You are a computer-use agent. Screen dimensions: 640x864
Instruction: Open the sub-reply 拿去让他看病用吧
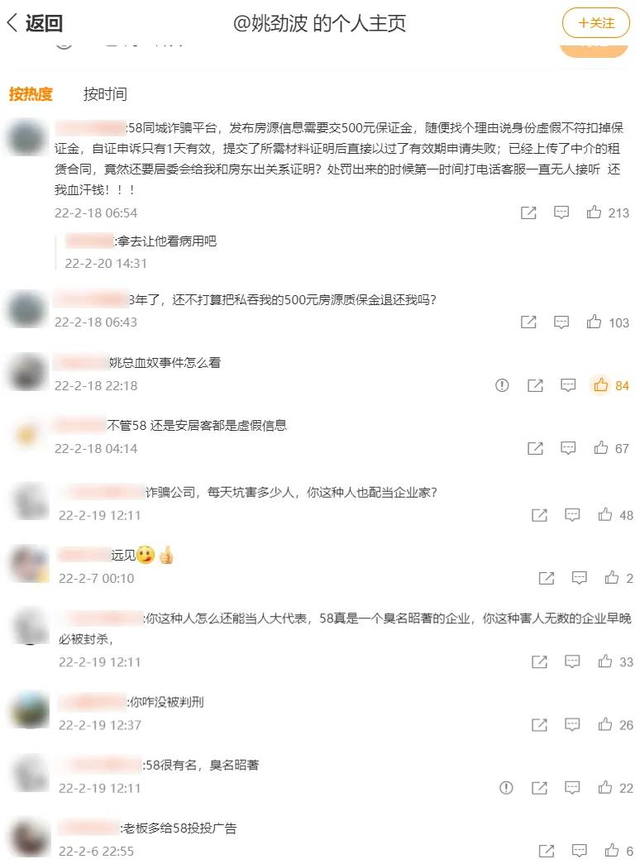(141, 241)
